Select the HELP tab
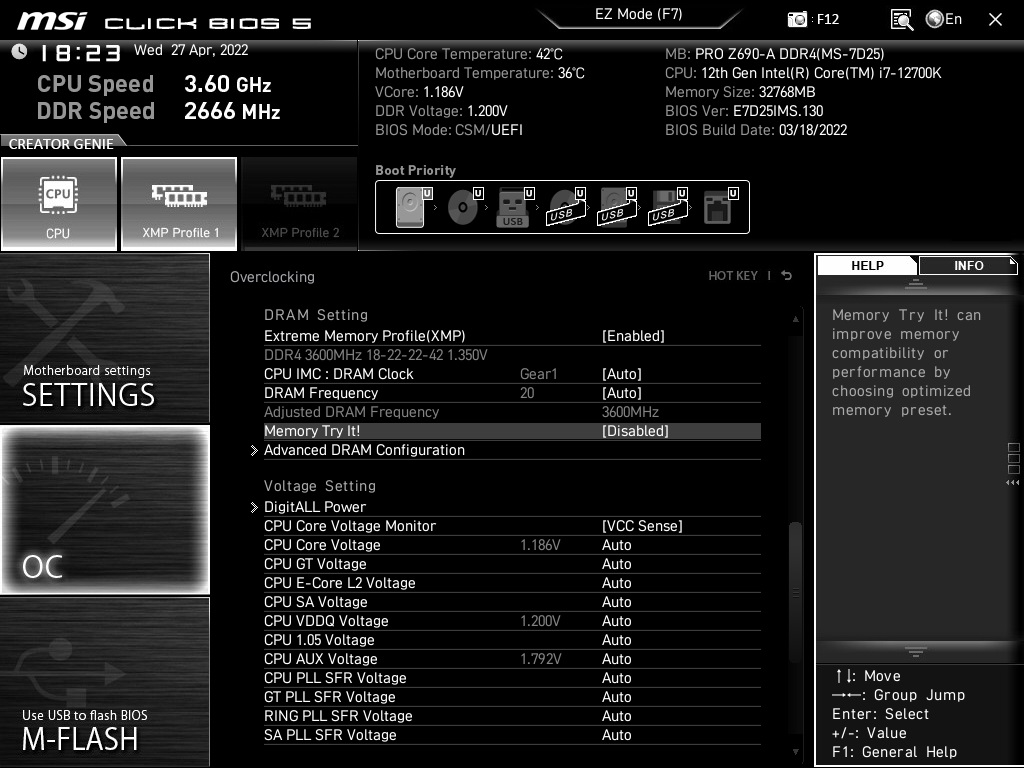The height and width of the screenshot is (768, 1024). [x=866, y=265]
